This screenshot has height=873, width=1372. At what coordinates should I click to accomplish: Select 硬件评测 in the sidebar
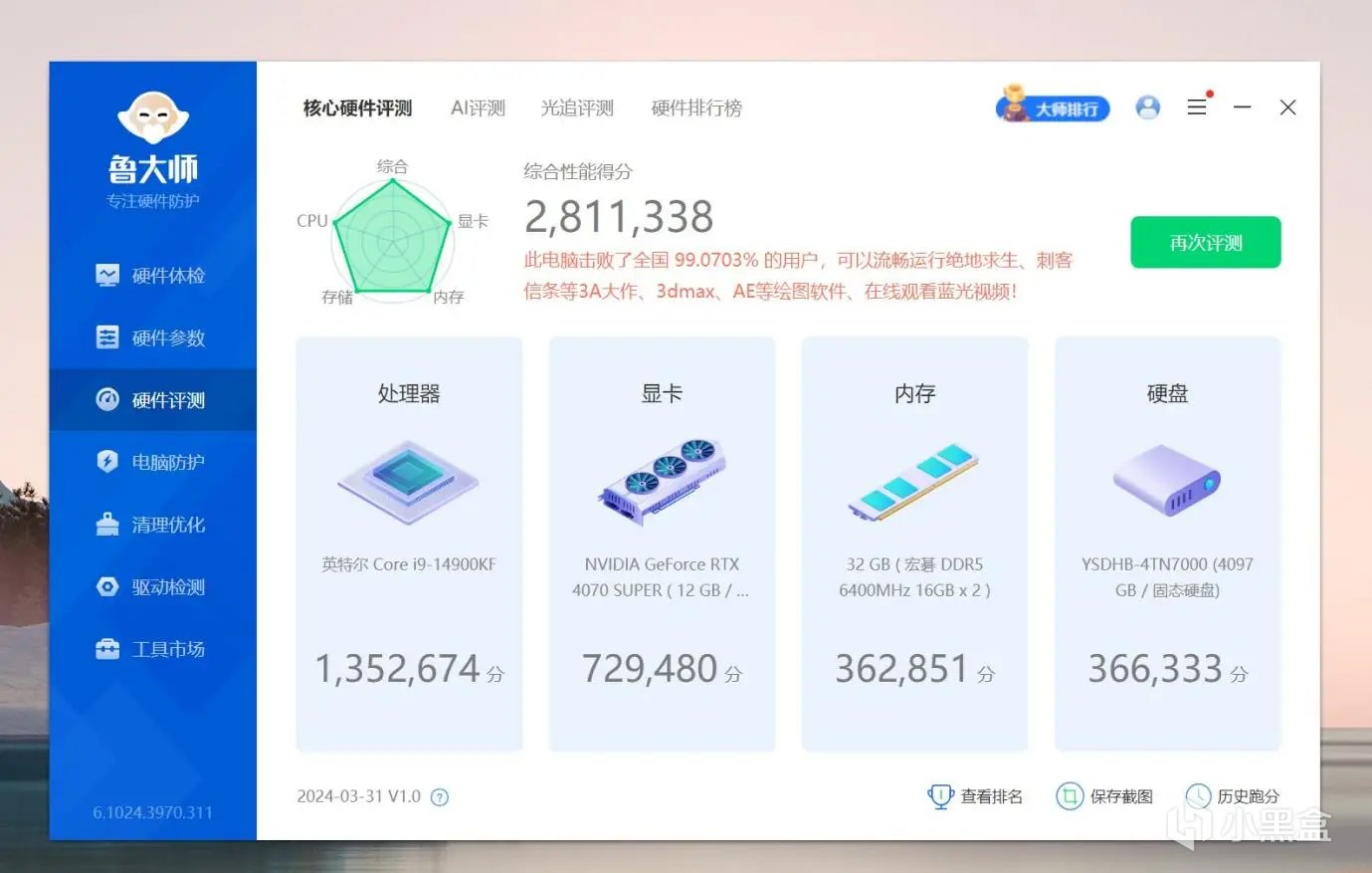tap(152, 400)
